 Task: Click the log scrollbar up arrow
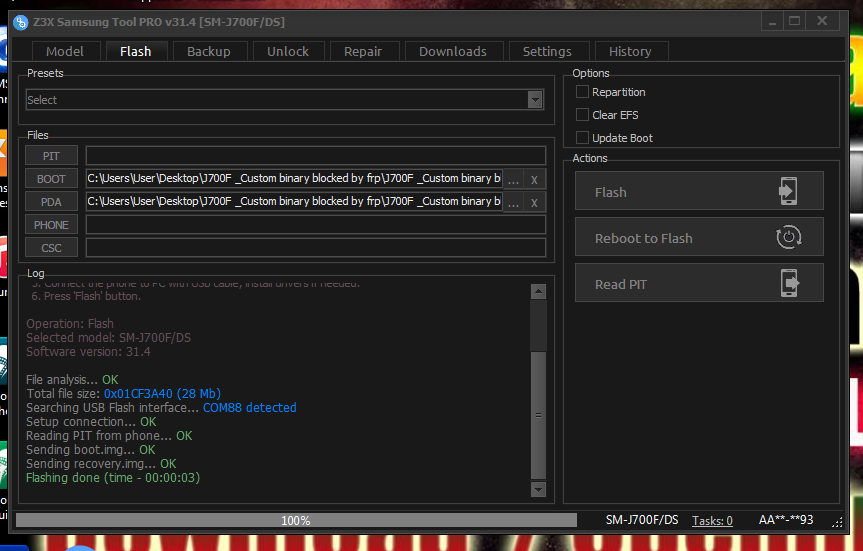click(x=538, y=291)
